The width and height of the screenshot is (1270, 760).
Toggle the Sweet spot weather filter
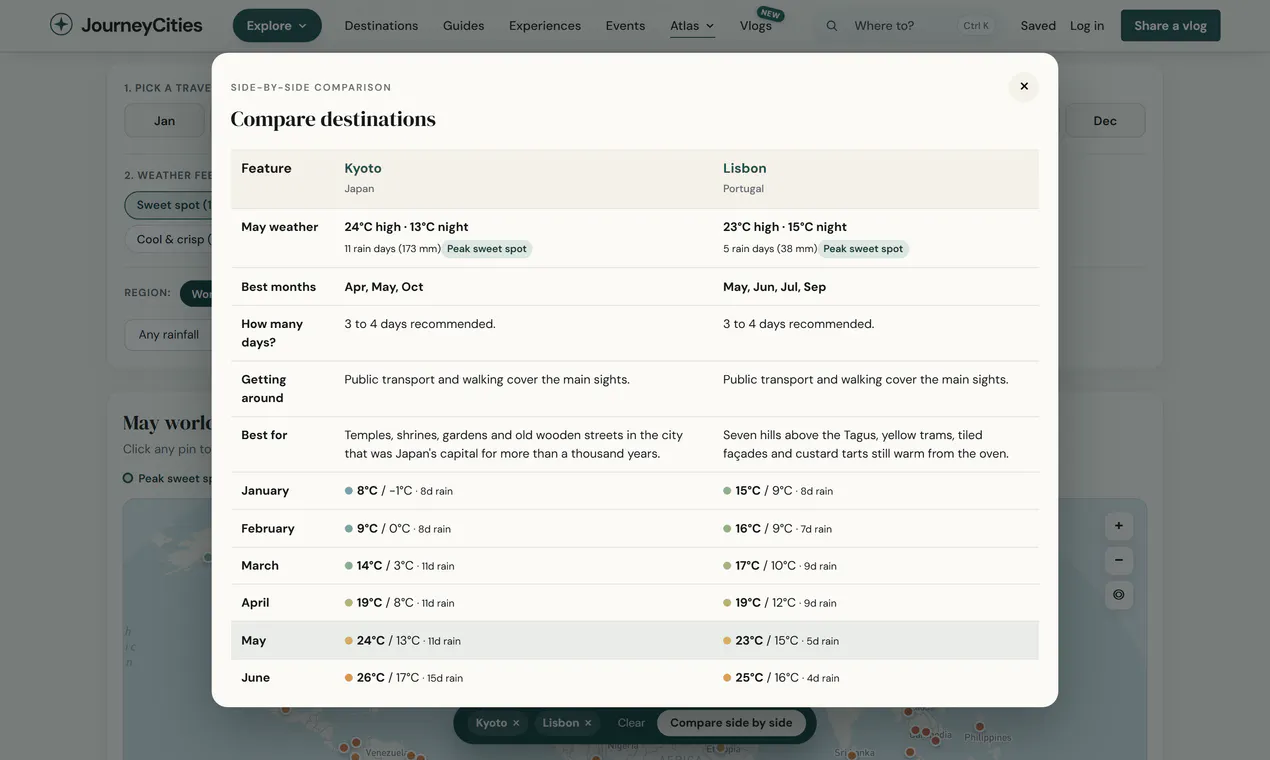170,205
